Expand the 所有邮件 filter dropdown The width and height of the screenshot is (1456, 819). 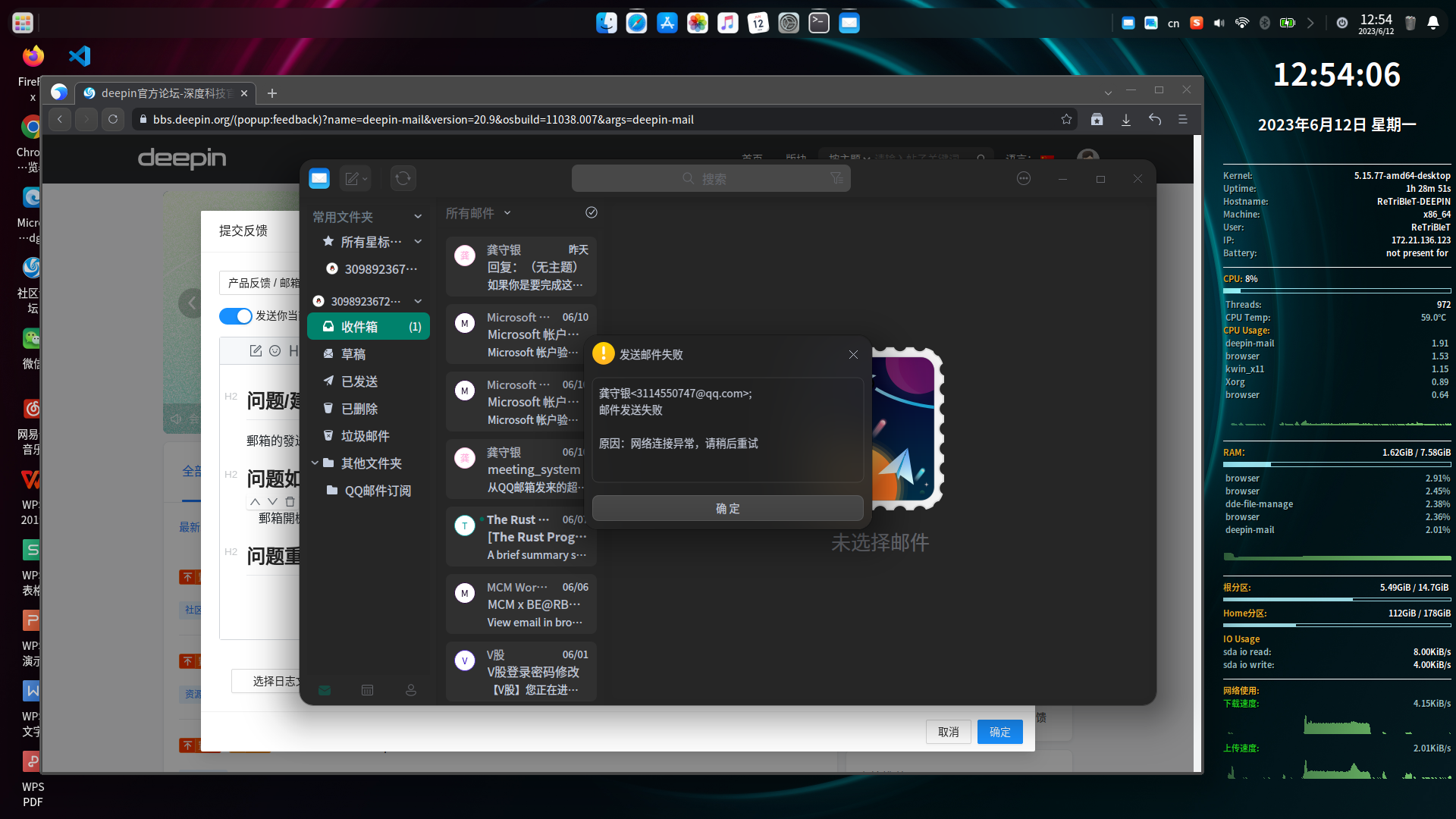click(507, 213)
